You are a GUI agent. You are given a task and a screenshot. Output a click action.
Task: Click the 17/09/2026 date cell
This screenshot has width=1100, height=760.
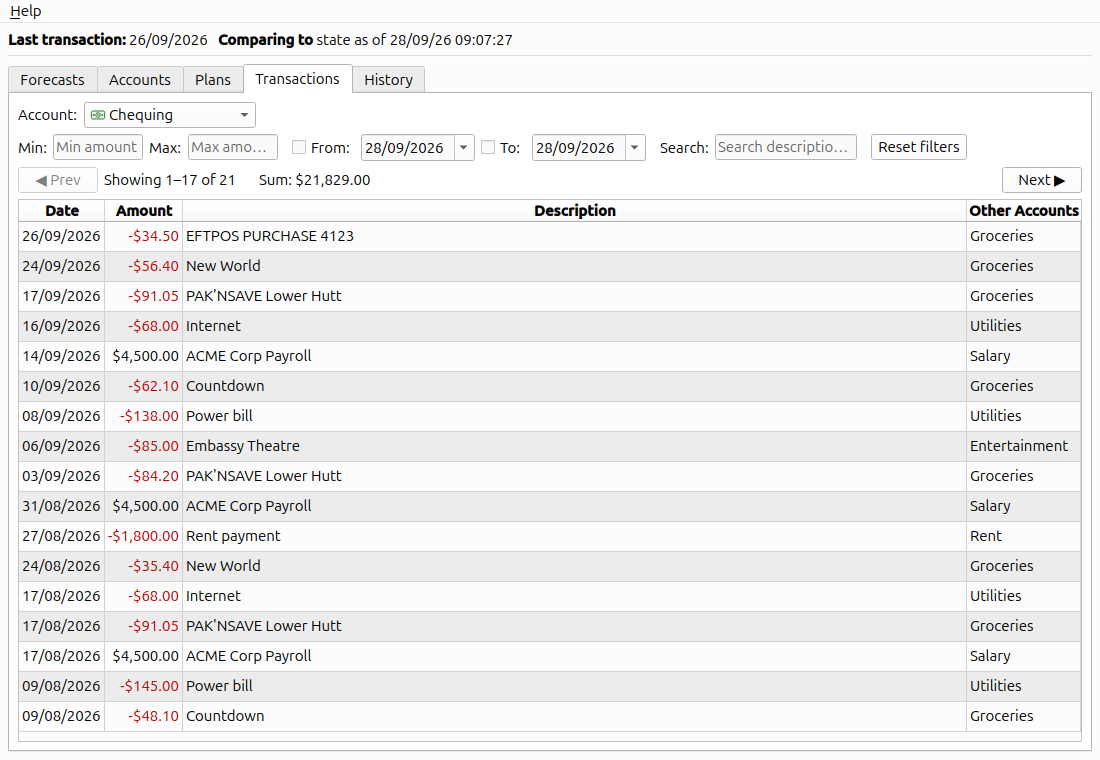[62, 296]
